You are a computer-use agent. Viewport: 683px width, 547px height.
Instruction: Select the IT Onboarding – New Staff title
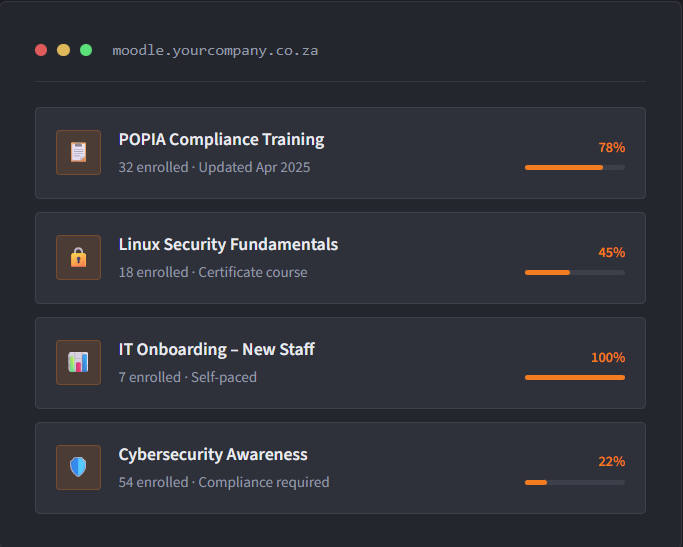216,350
